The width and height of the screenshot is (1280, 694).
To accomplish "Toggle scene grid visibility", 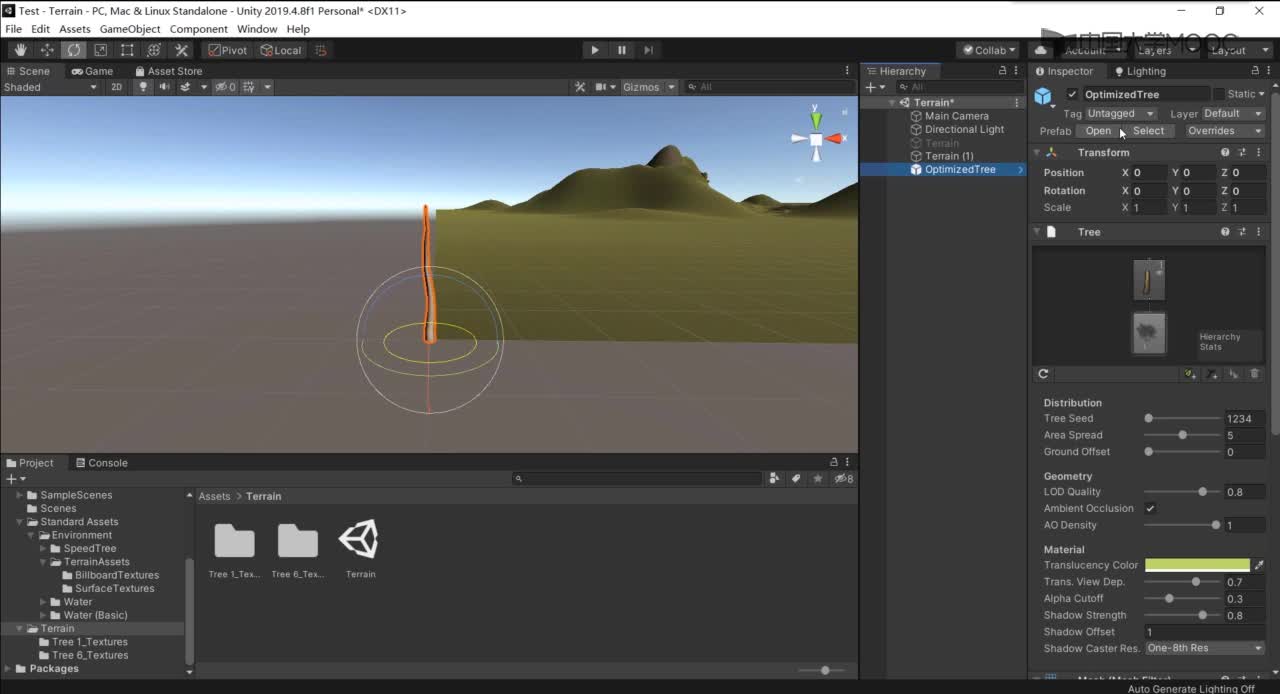I will [250, 87].
